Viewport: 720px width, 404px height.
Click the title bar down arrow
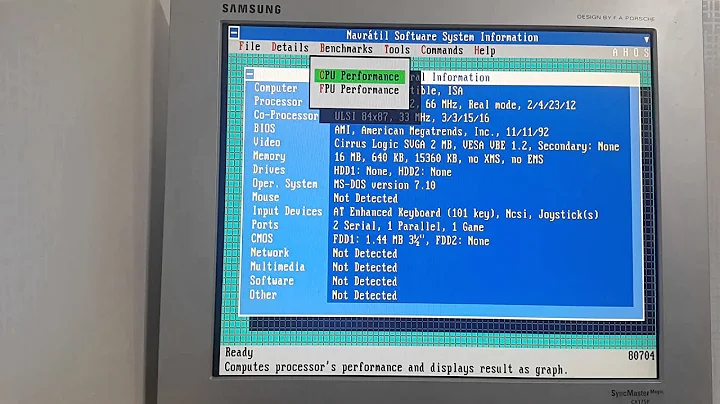click(646, 39)
